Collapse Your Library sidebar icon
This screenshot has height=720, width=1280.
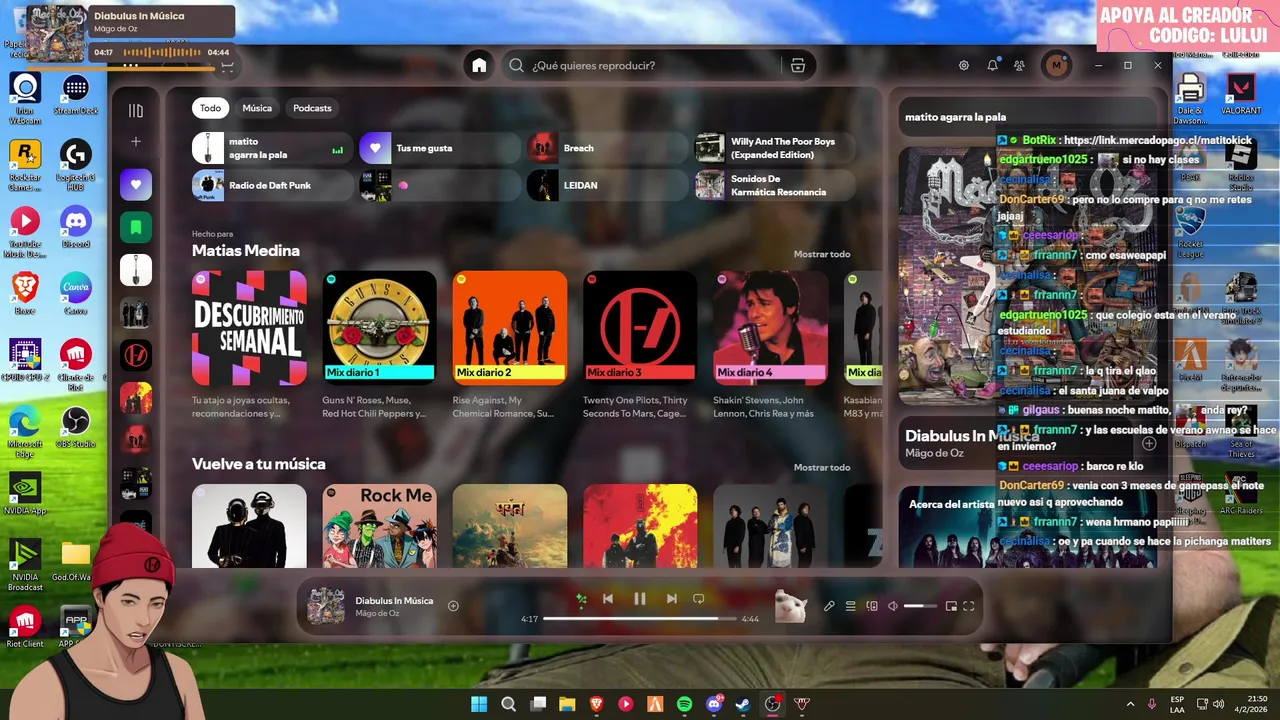[136, 110]
